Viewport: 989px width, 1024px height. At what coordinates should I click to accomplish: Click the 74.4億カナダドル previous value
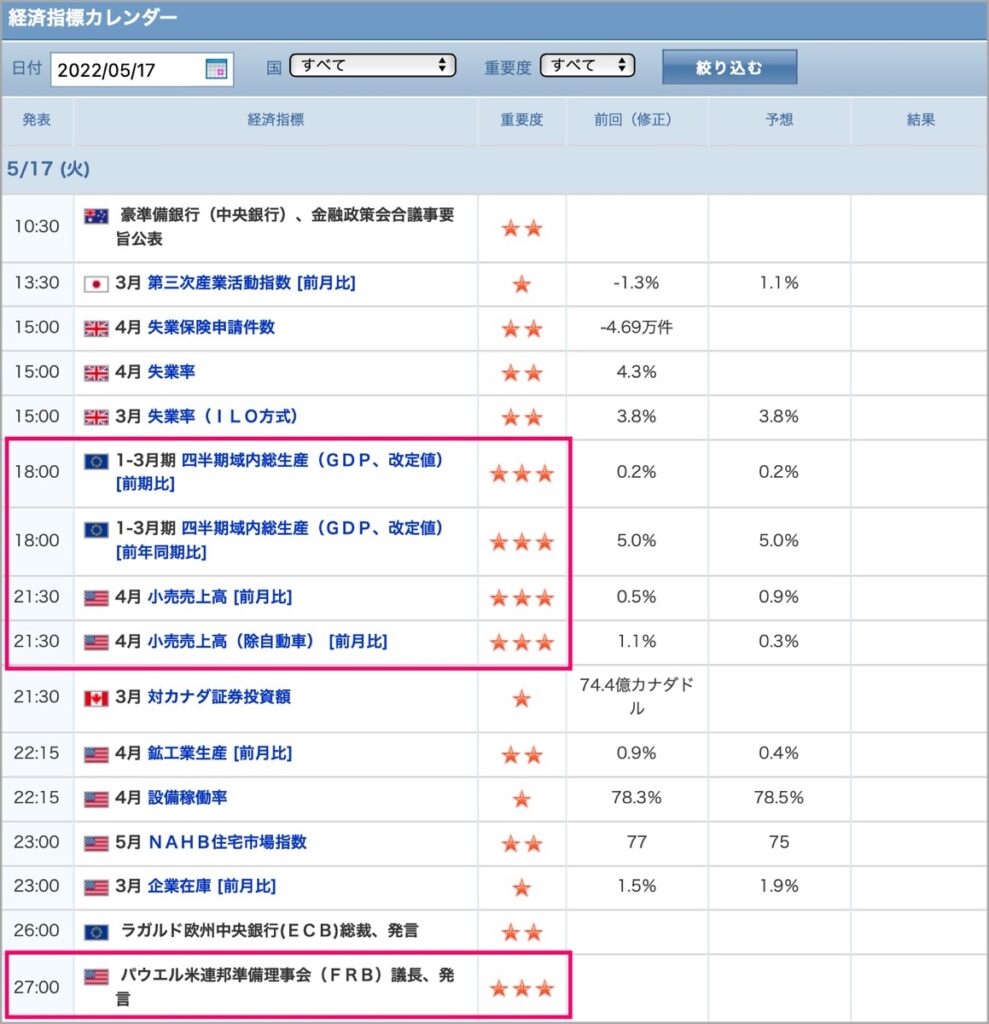click(x=637, y=696)
